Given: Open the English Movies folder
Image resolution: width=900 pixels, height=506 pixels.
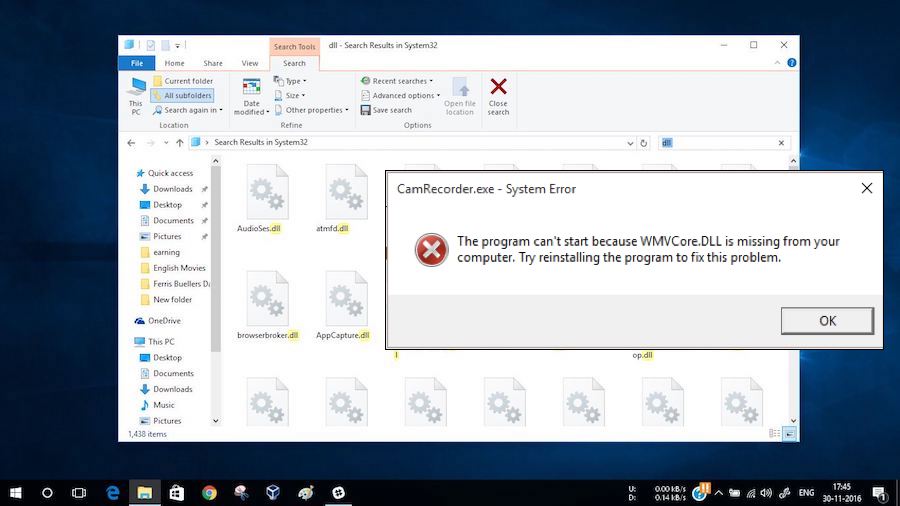Looking at the screenshot, I should 173,268.
